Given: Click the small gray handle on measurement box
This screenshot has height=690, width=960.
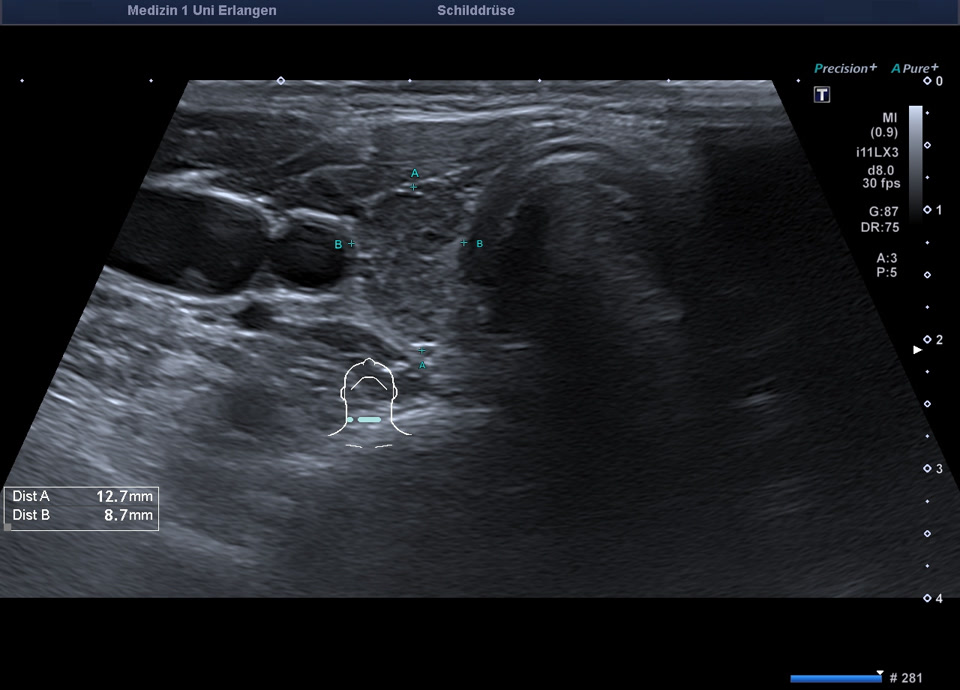Looking at the screenshot, I should (x=8, y=526).
